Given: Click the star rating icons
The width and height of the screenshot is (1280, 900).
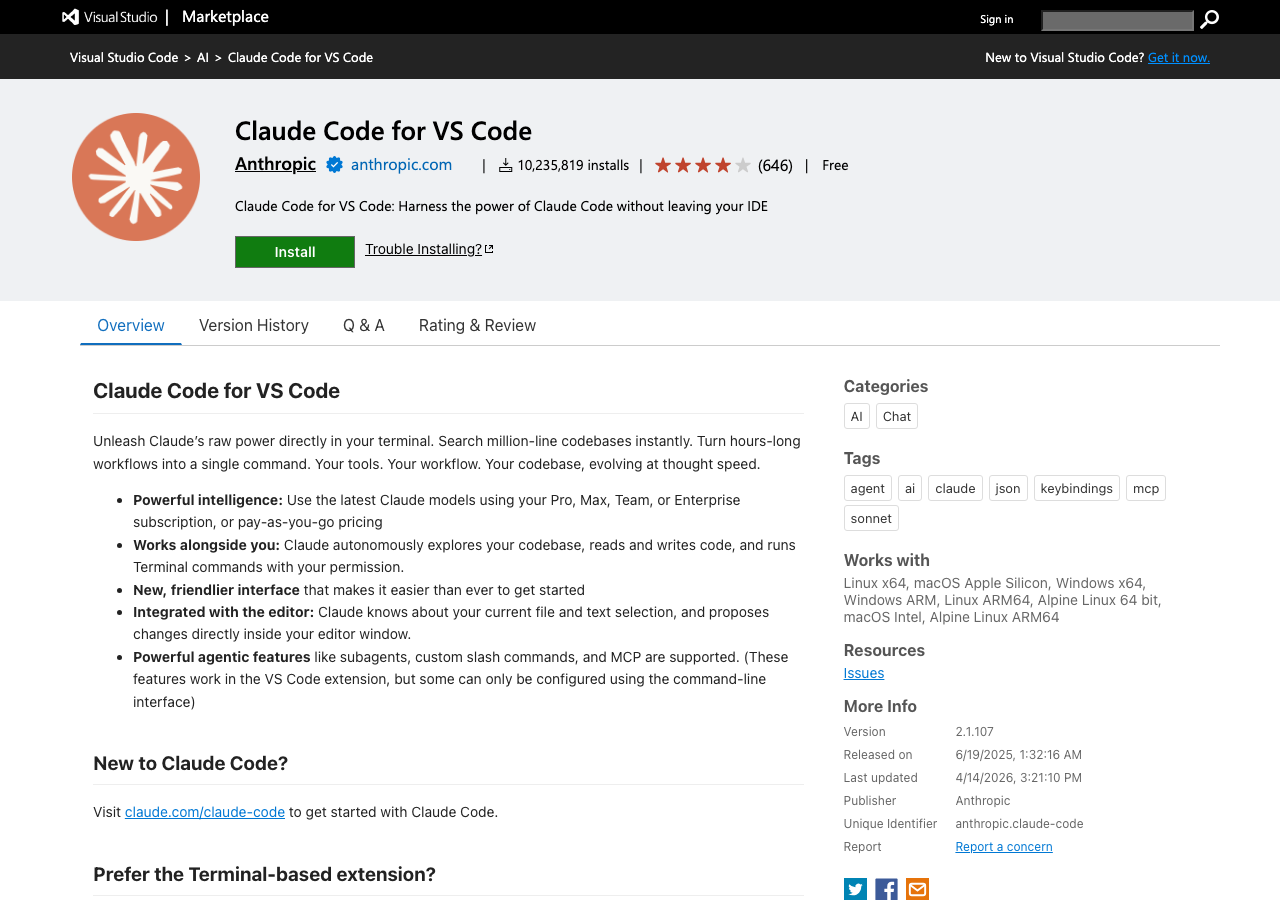Looking at the screenshot, I should (702, 165).
